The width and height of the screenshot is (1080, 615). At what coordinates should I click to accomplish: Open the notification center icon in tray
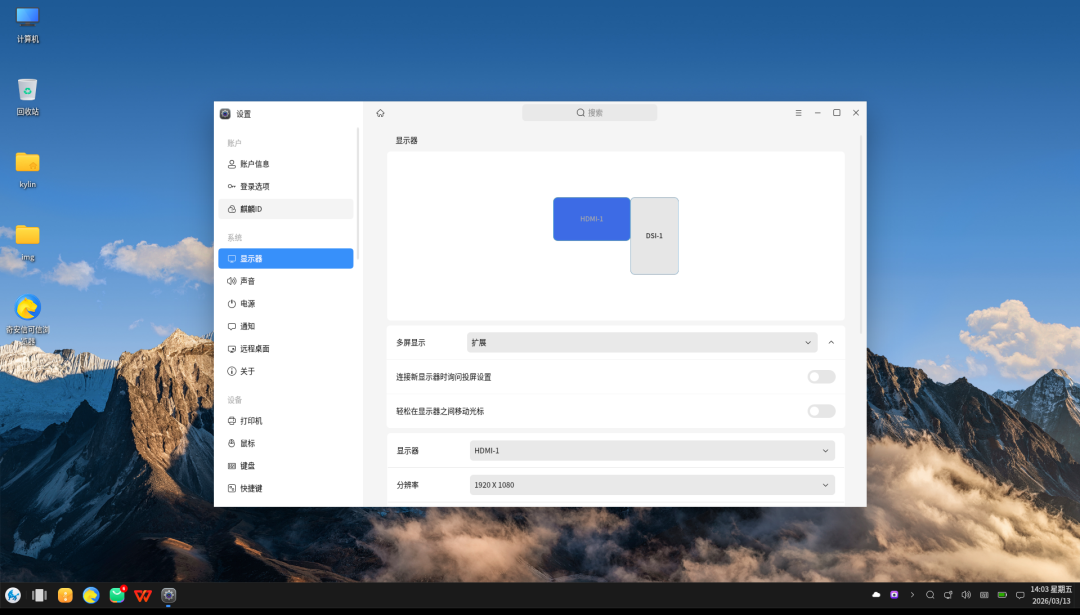[1020, 595]
